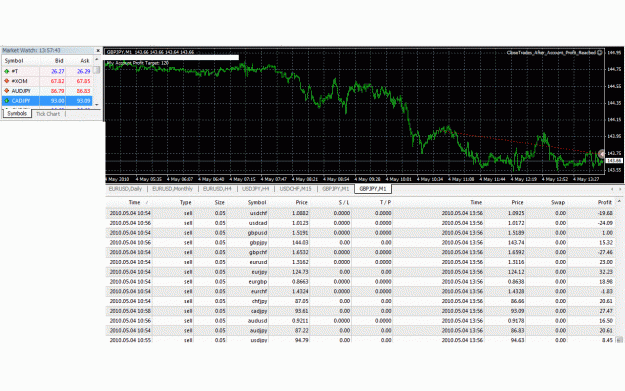This screenshot has height=391, width=625.
Task: Click the direction arrow icon beside AUDJPY
Action: pyautogui.click(x=6, y=91)
